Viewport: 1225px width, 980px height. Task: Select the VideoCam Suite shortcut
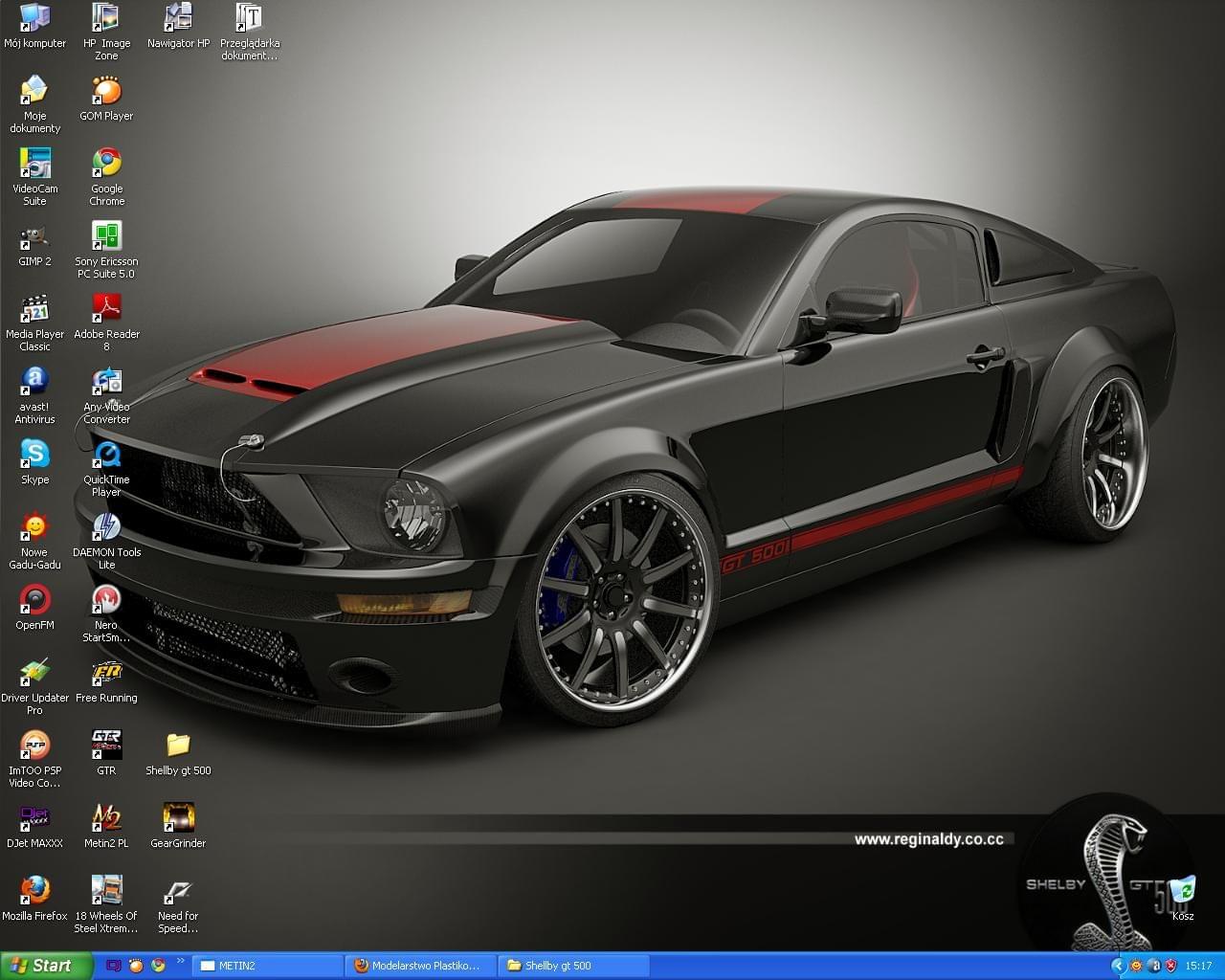(35, 177)
